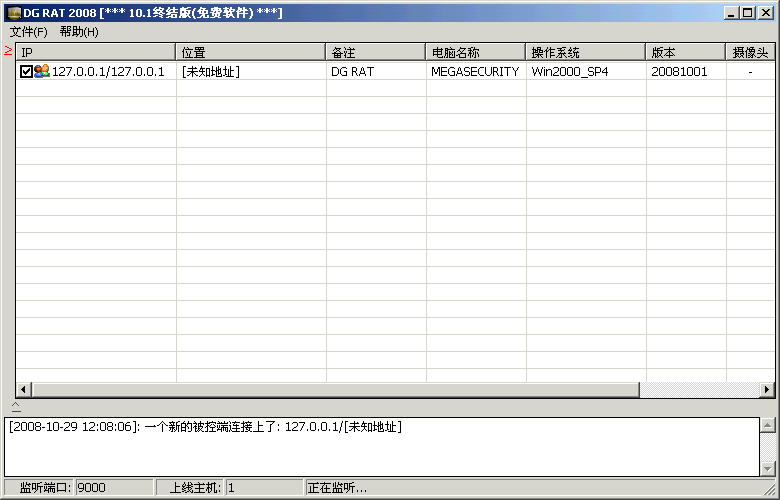Click the 版本 column header
The height and width of the screenshot is (500, 780).
685,52
